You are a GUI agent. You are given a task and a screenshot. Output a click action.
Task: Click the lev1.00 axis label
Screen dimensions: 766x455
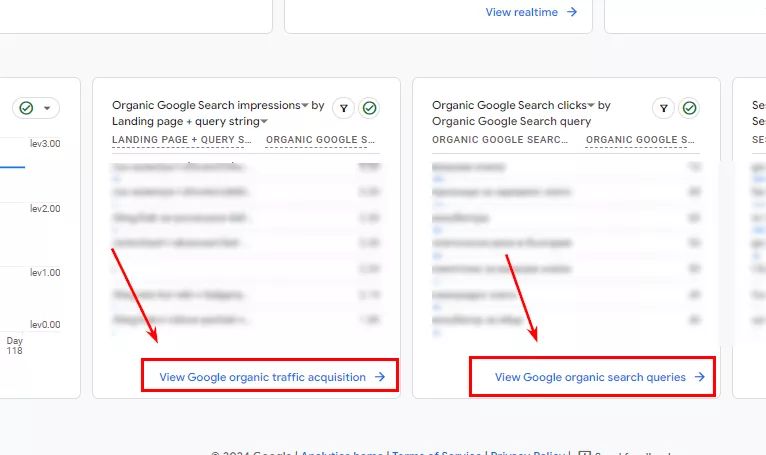45,273
